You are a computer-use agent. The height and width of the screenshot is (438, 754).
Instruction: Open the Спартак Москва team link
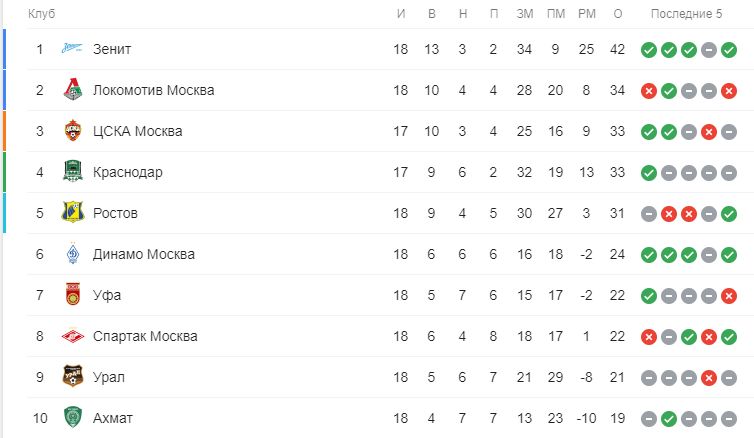145,336
